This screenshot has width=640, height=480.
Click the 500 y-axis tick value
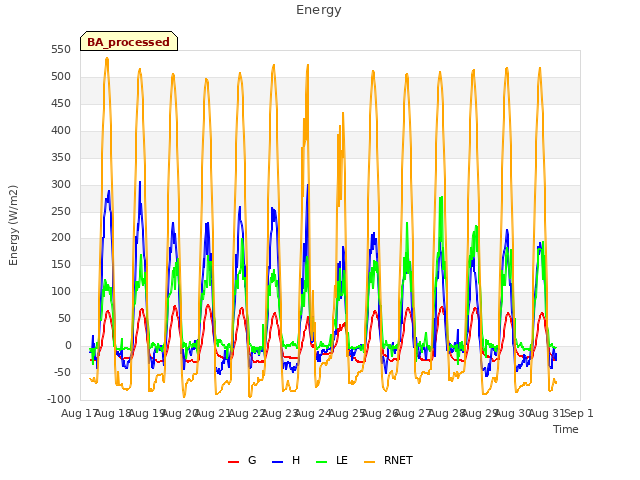point(61,76)
